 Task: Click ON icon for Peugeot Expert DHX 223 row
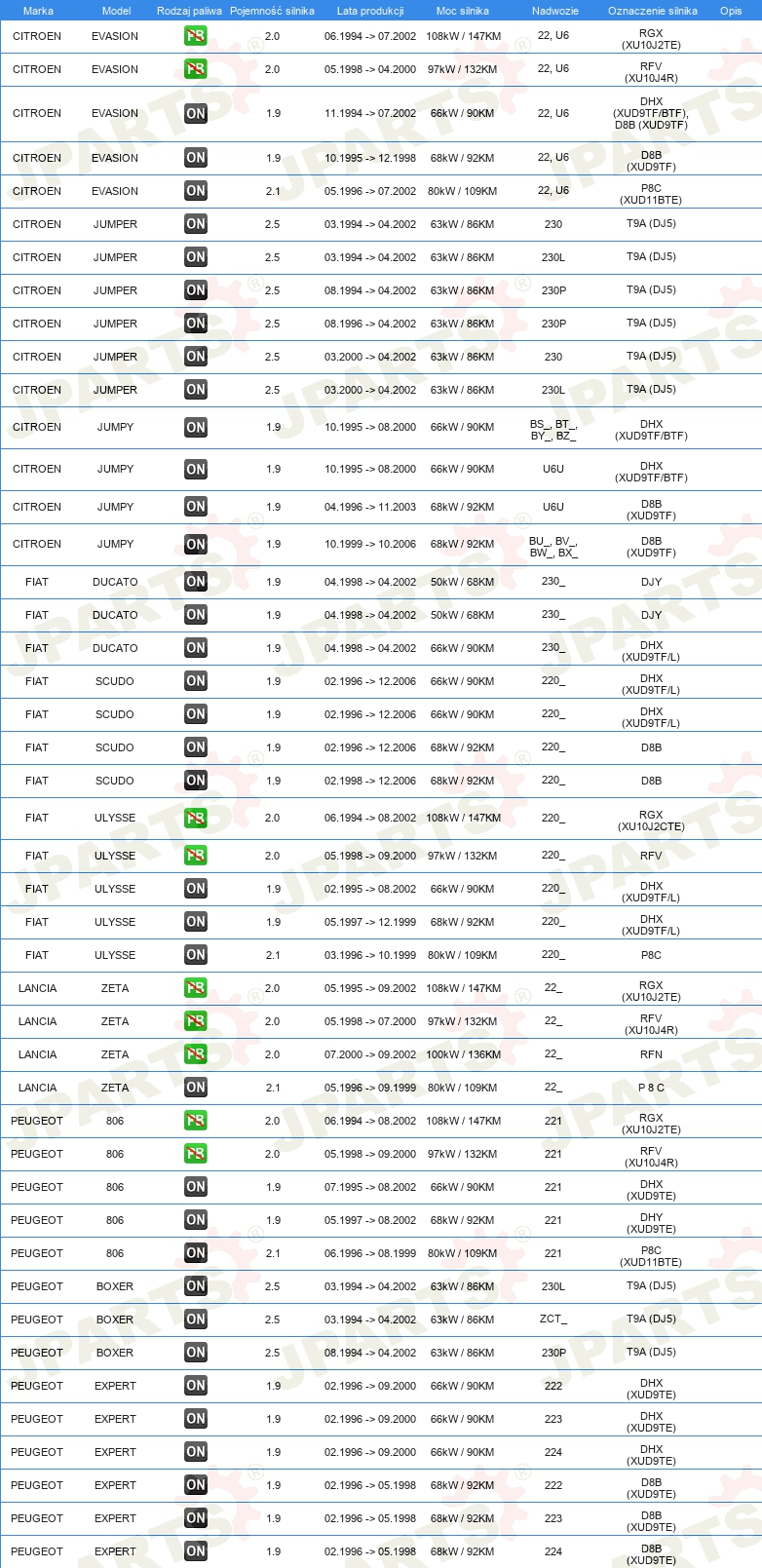click(196, 1419)
